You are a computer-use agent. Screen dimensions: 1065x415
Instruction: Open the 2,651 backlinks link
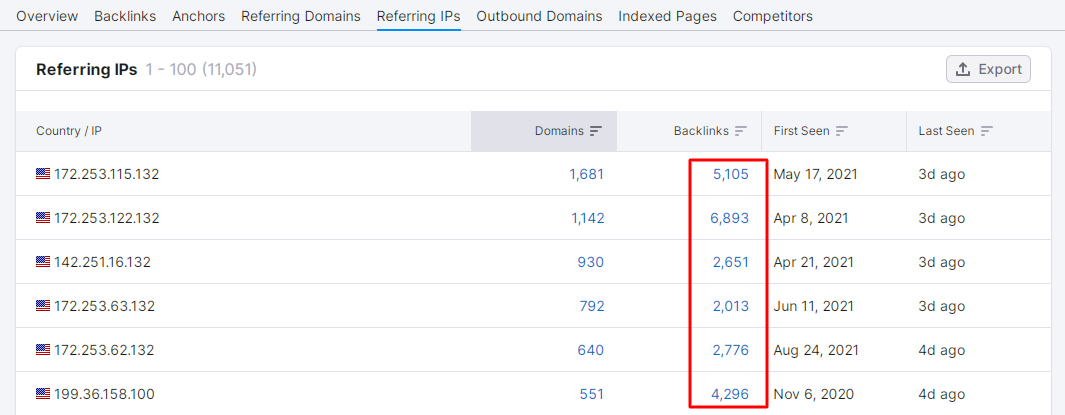[731, 262]
